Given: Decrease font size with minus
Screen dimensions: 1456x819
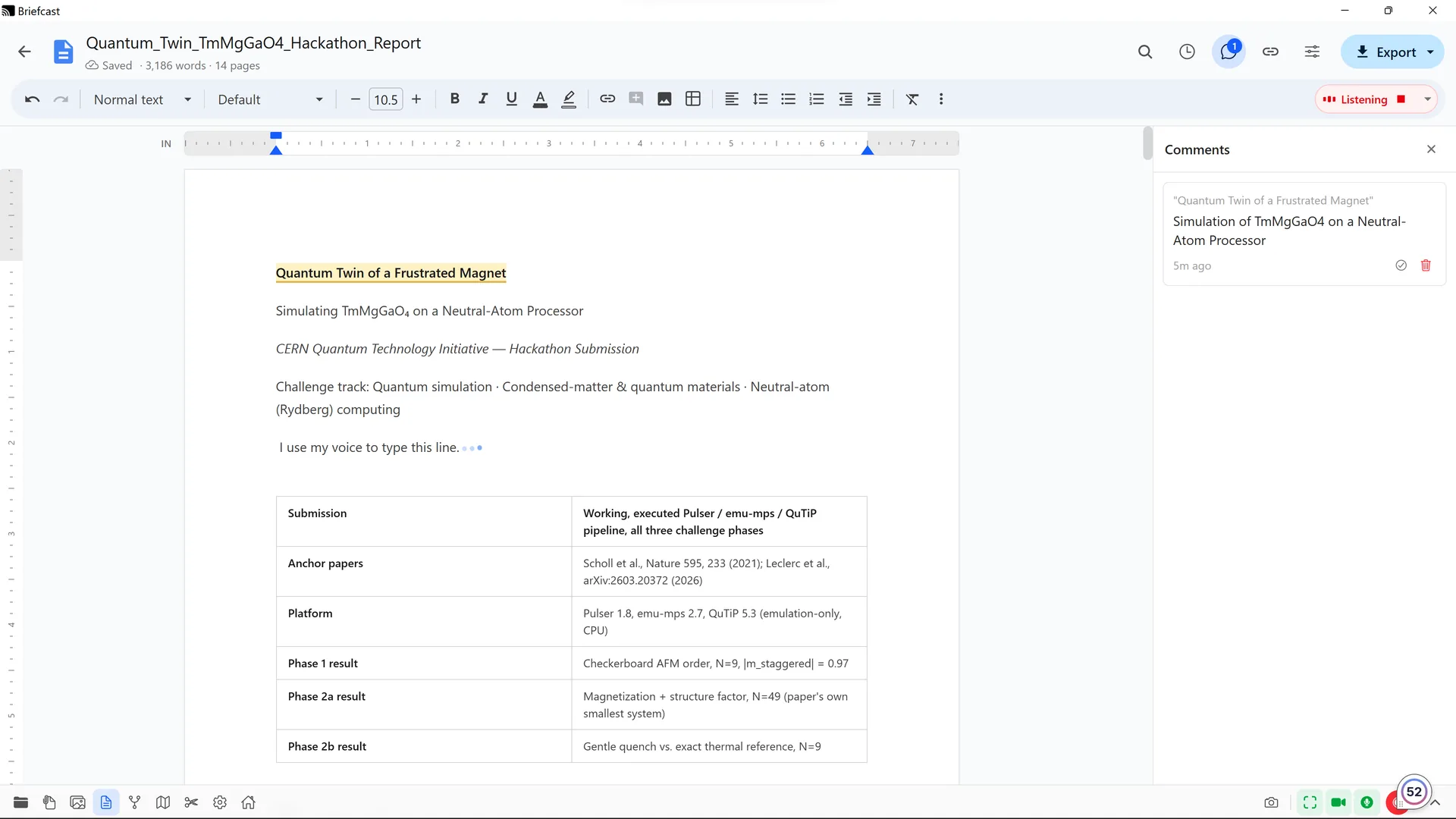Looking at the screenshot, I should pos(355,99).
